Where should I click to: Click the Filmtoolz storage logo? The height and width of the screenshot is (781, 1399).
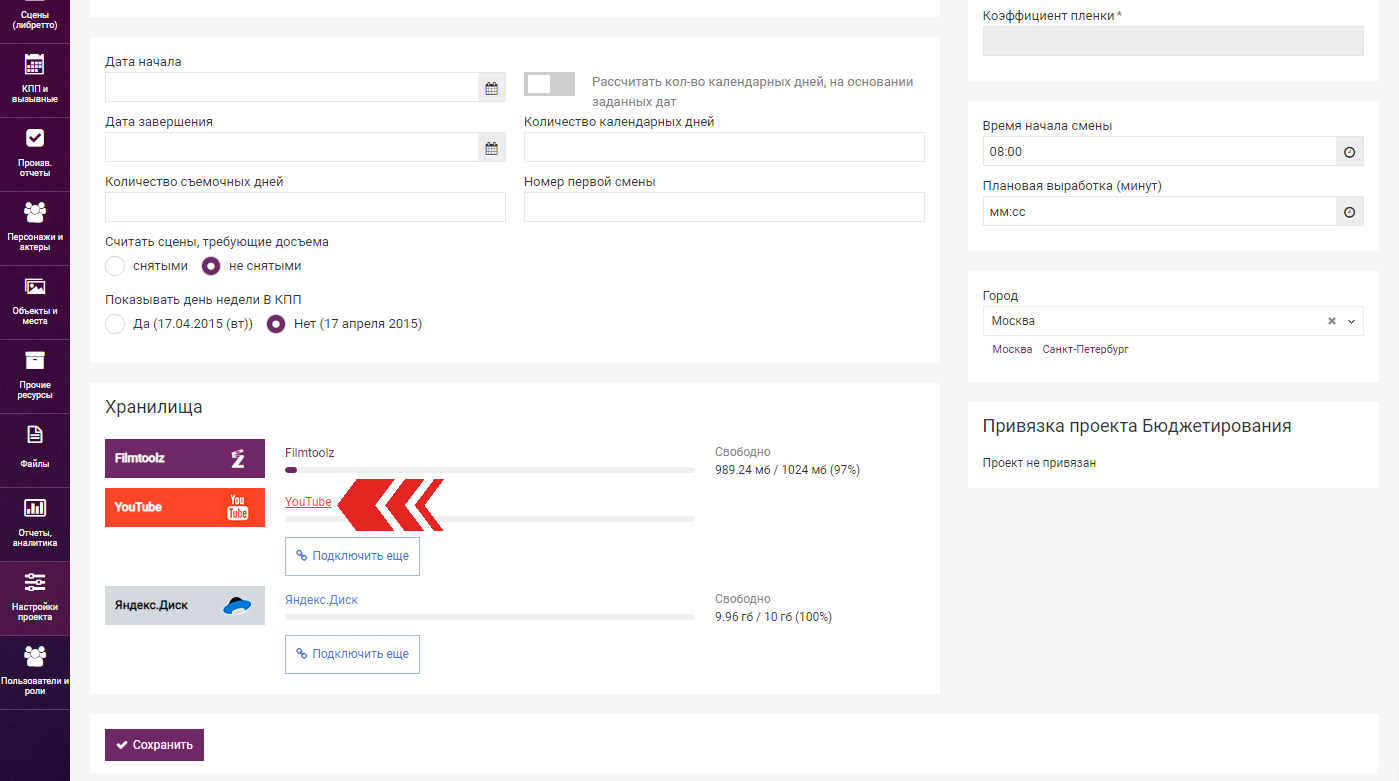click(185, 458)
